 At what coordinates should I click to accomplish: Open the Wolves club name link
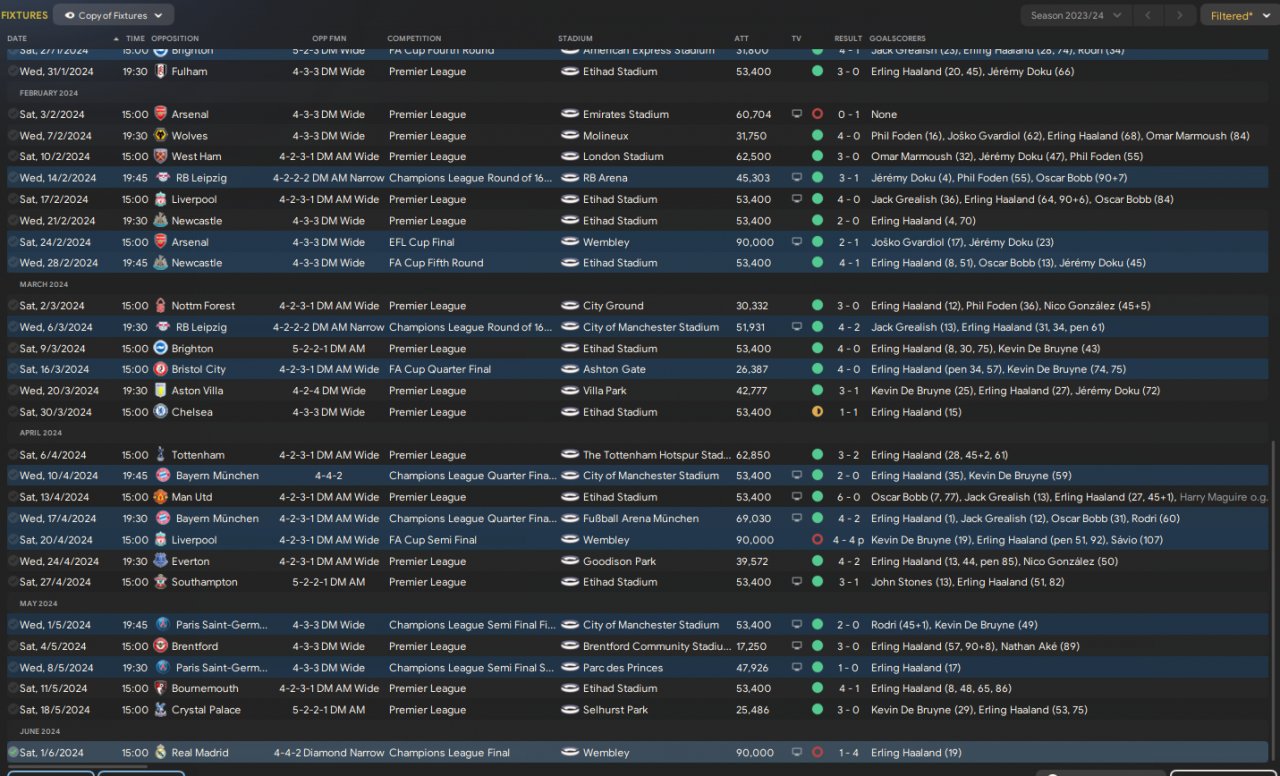coord(189,136)
